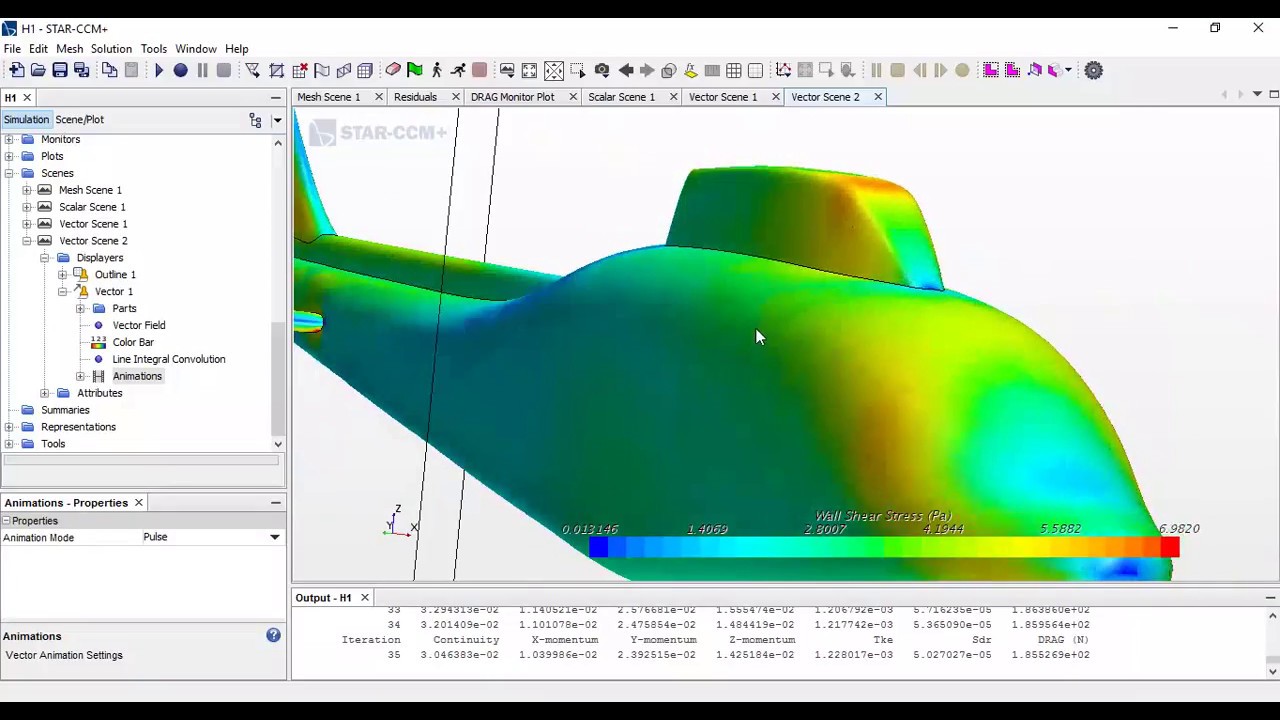Click the magenta region selection icon

pos(991,70)
